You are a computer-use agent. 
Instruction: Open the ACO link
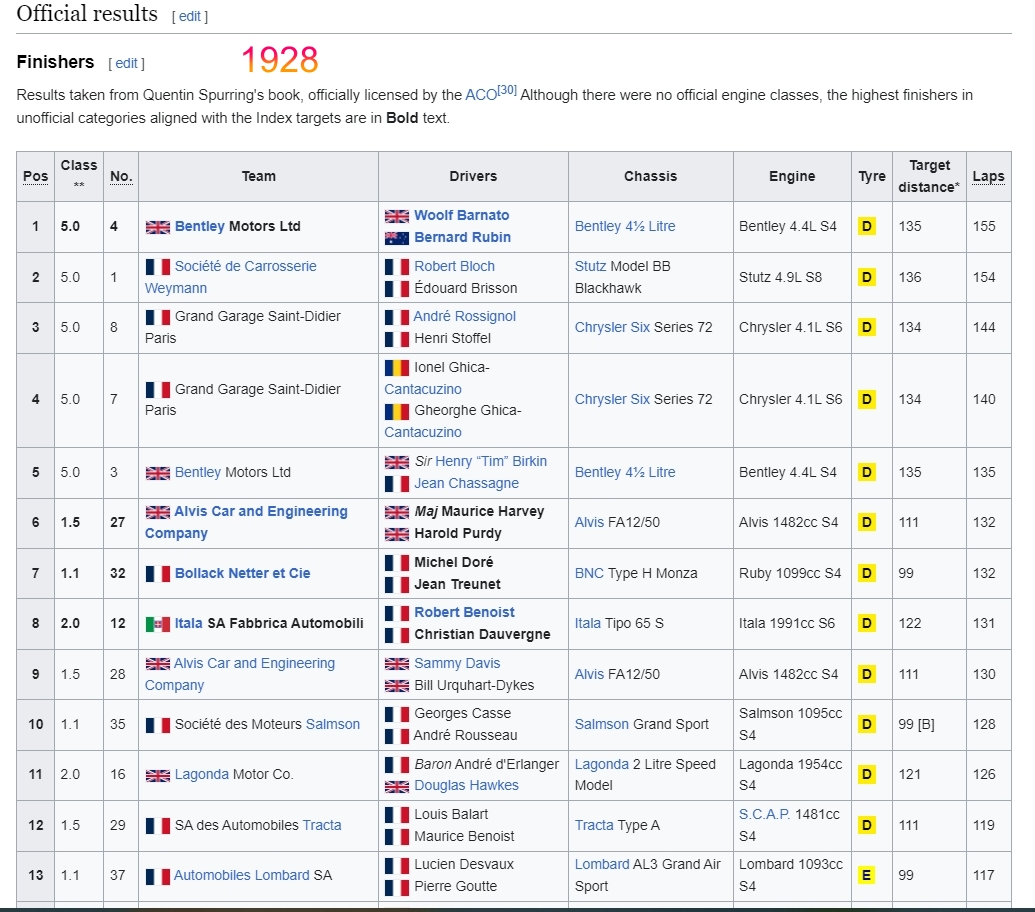pyautogui.click(x=481, y=95)
